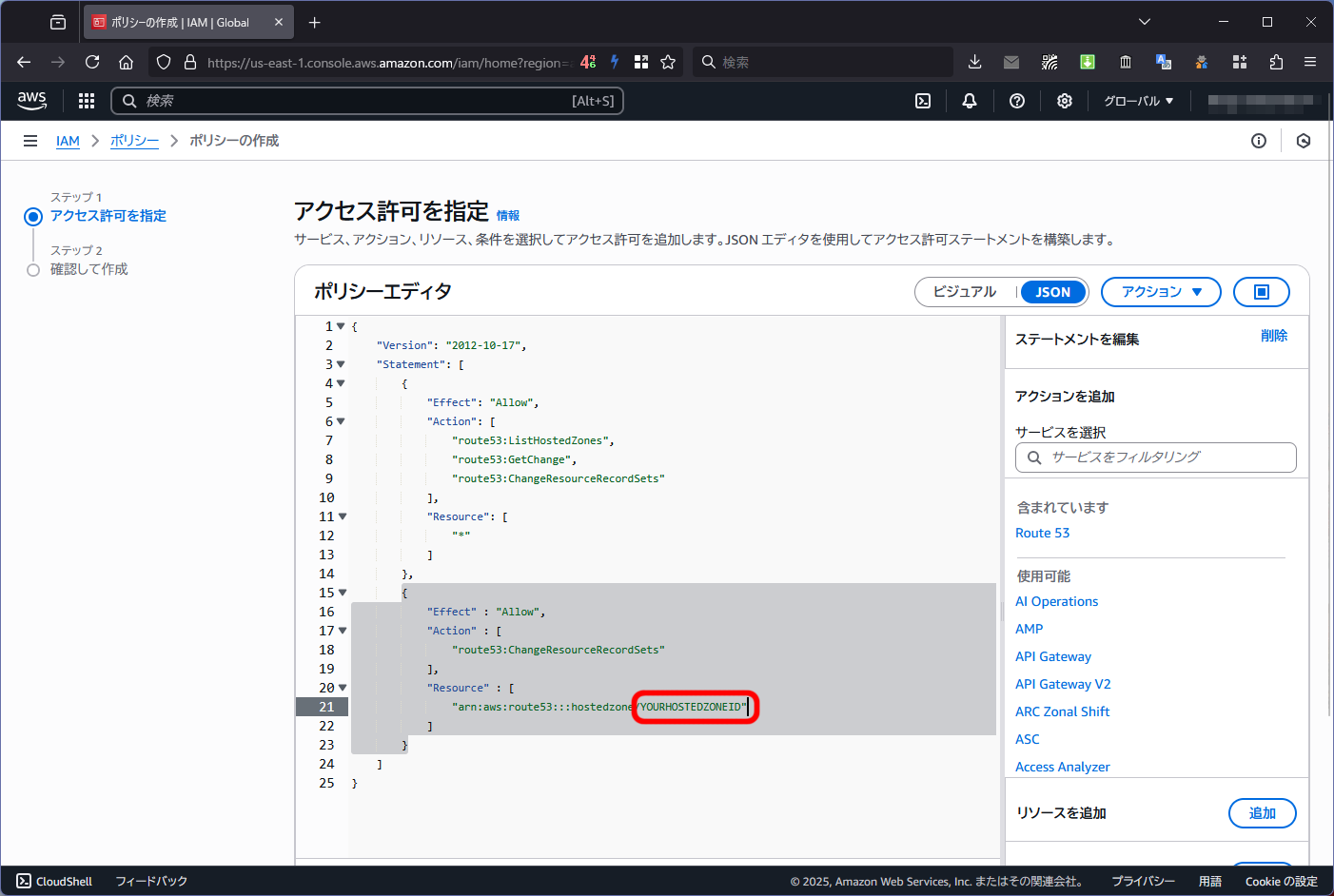This screenshot has width=1334, height=896.
Task: Switch the editor to ビジュアル mode
Action: point(965,292)
